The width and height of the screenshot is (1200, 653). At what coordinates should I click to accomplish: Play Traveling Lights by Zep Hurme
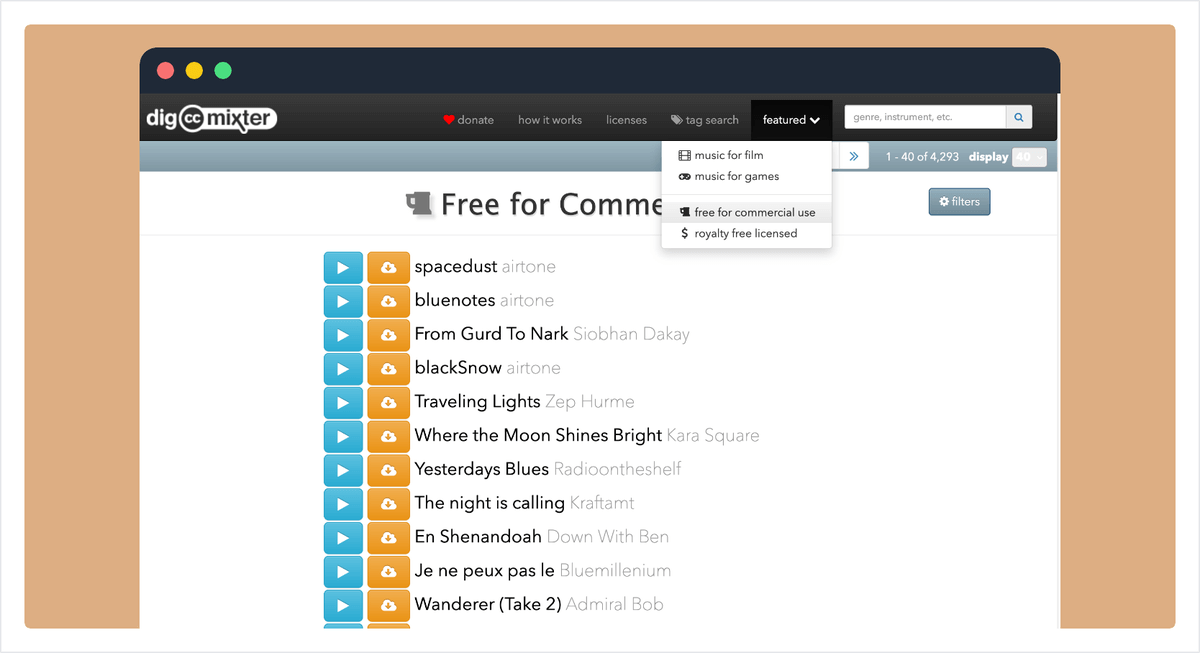[343, 402]
